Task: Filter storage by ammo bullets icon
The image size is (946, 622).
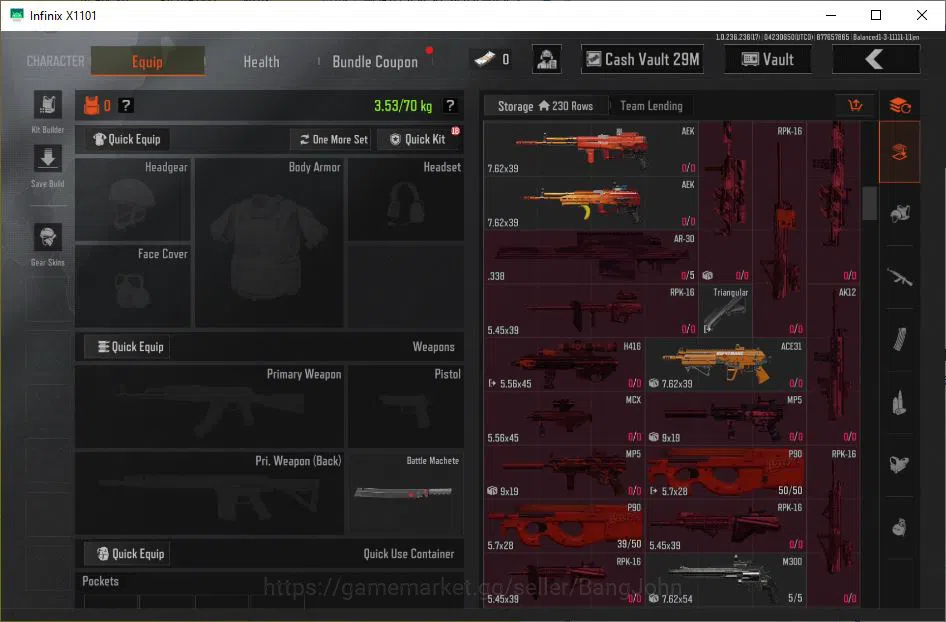Action: point(900,402)
